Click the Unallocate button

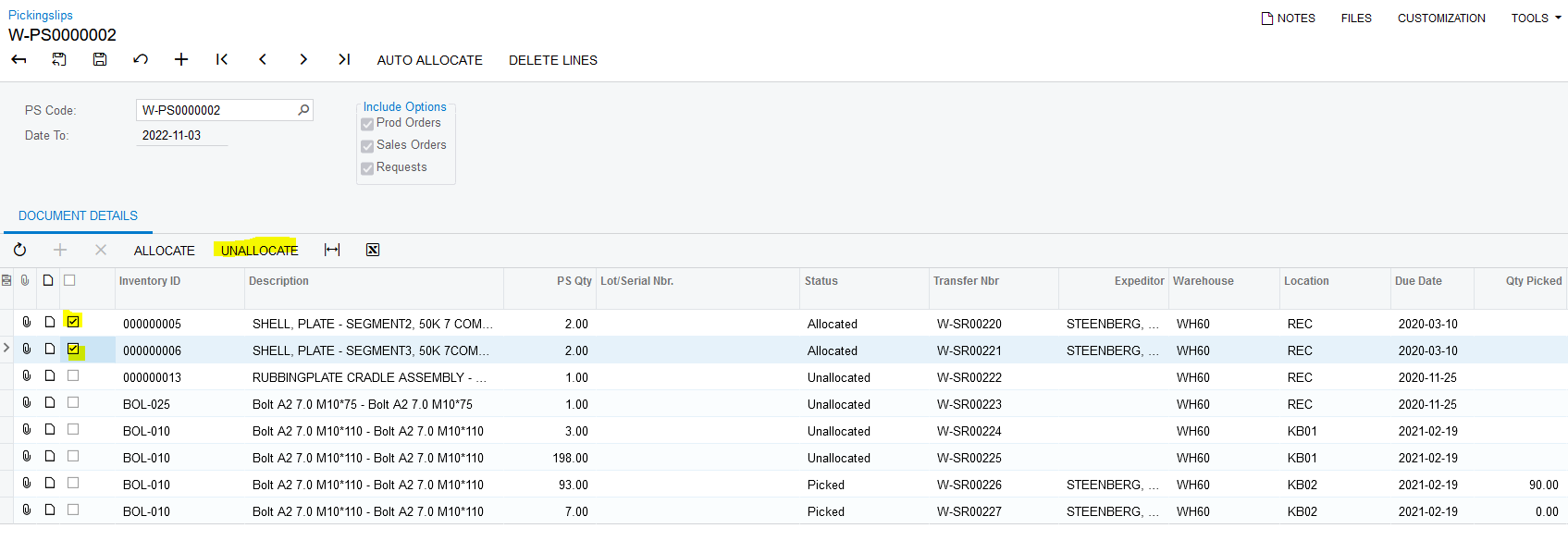pos(259,251)
